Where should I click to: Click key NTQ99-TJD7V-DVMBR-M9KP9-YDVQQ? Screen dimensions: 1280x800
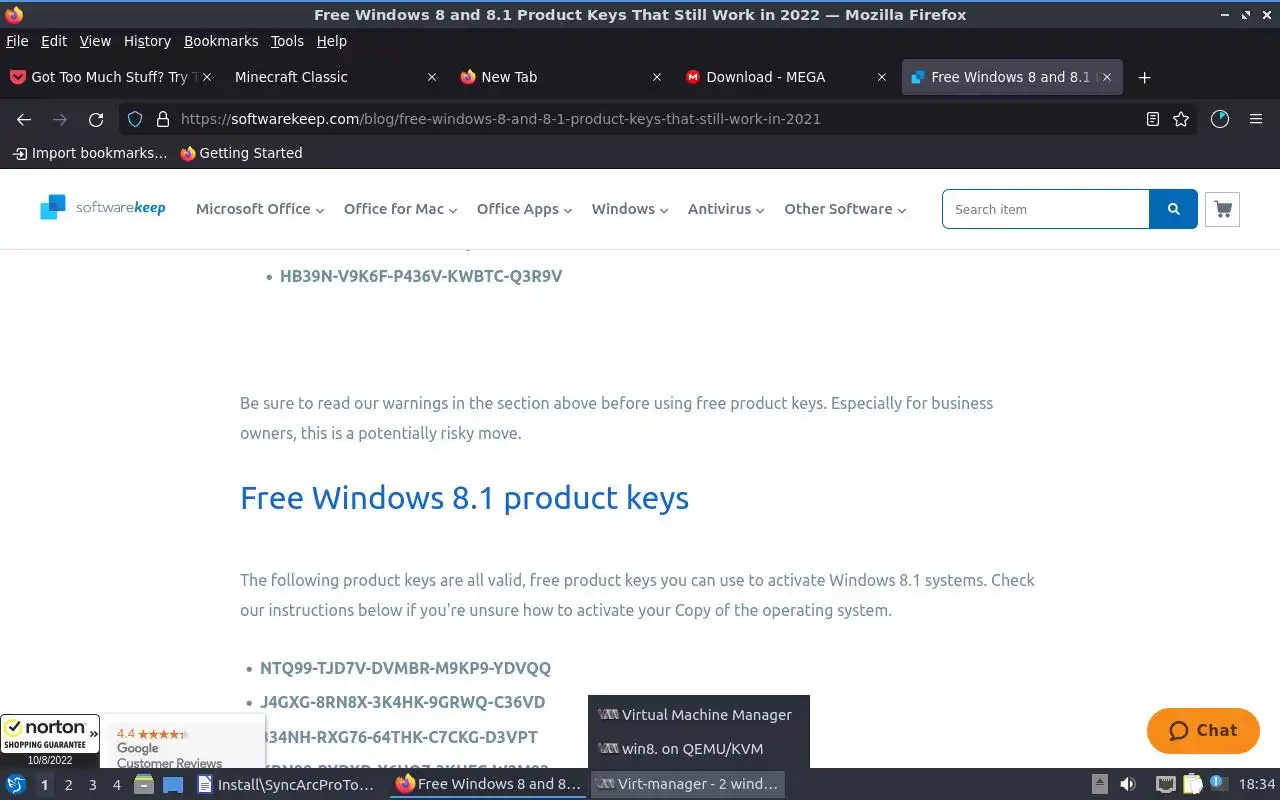tap(405, 668)
